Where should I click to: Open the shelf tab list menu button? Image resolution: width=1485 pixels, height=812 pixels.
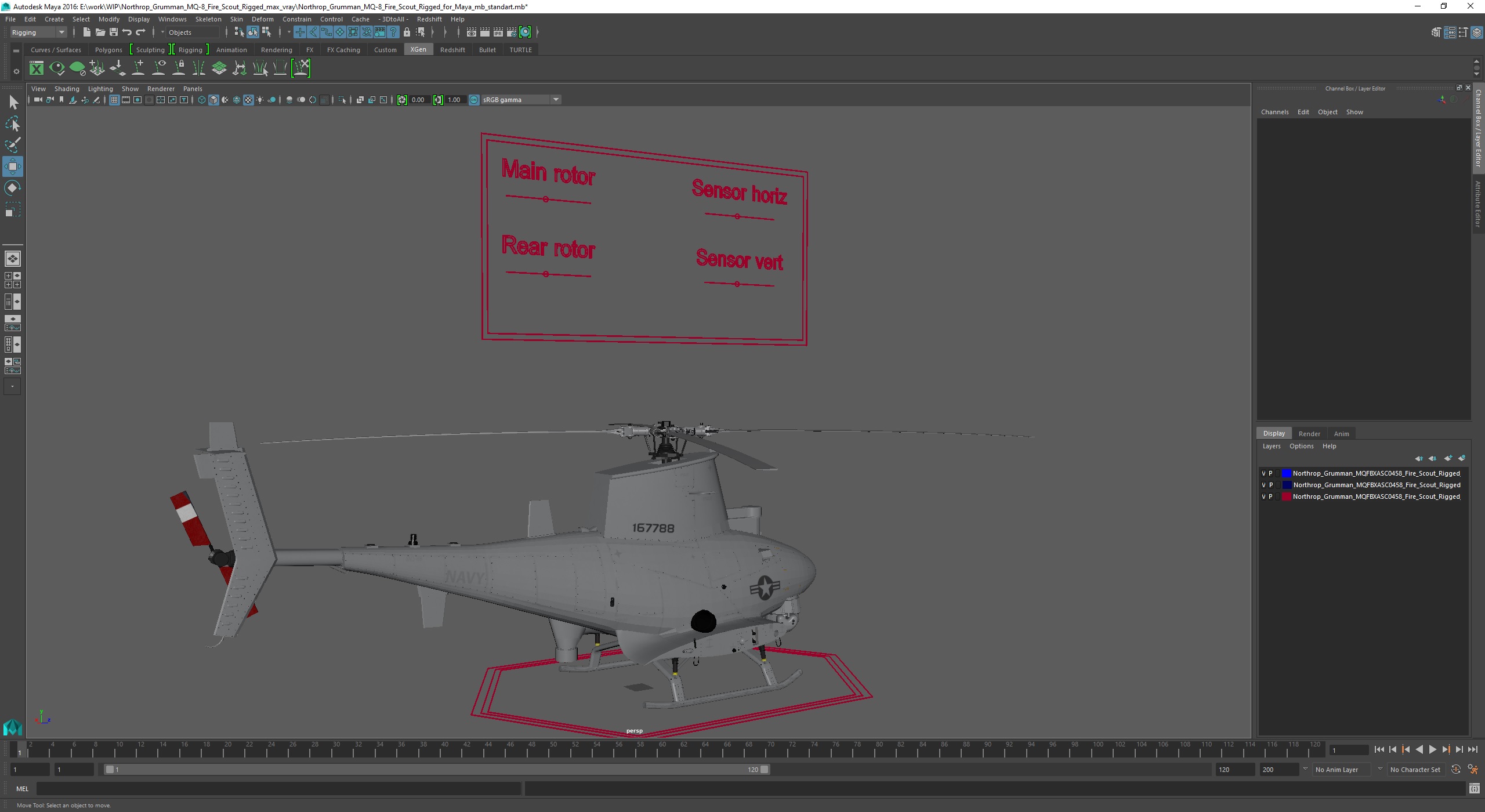click(x=16, y=51)
